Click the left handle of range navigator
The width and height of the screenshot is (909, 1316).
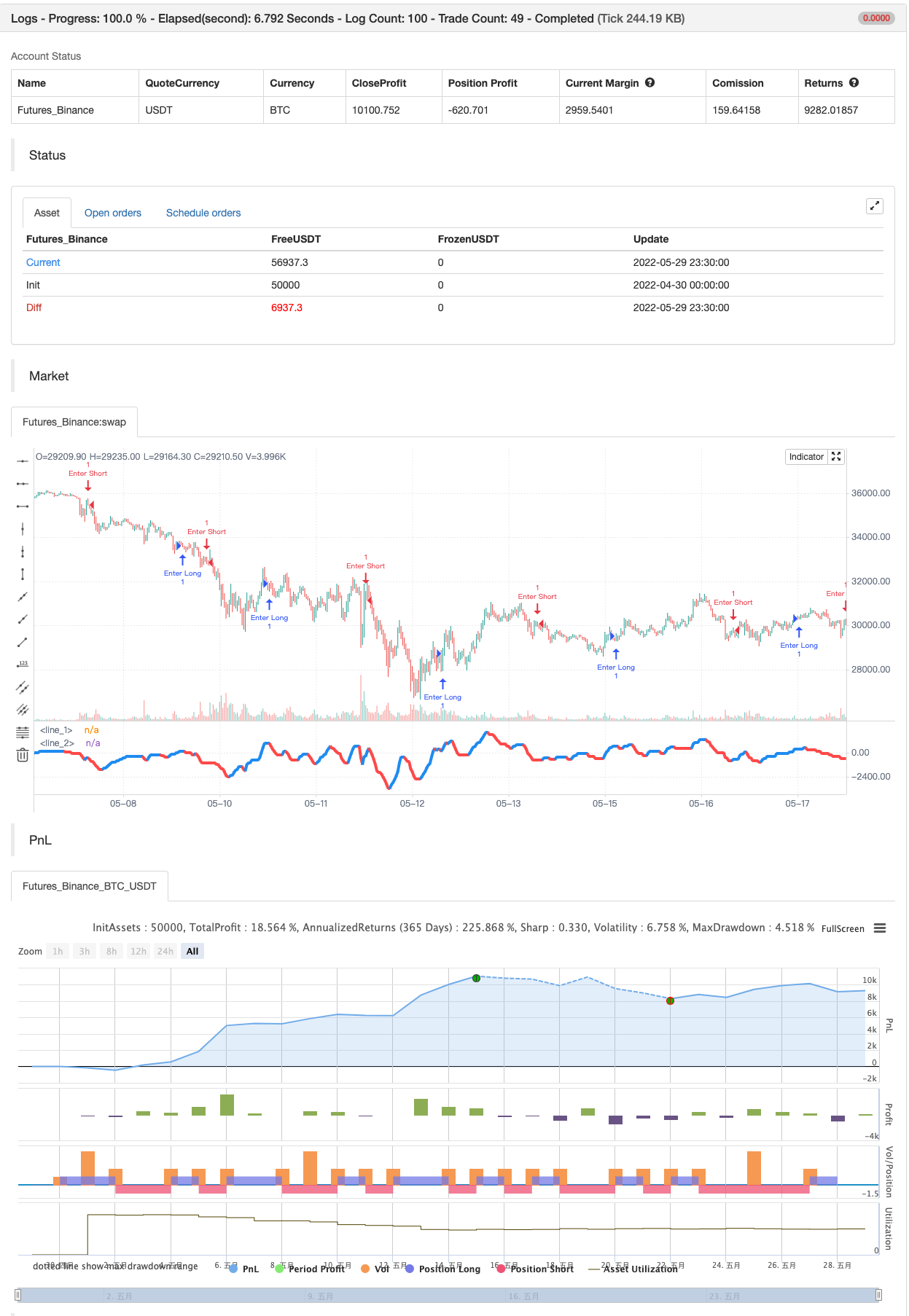18,1295
